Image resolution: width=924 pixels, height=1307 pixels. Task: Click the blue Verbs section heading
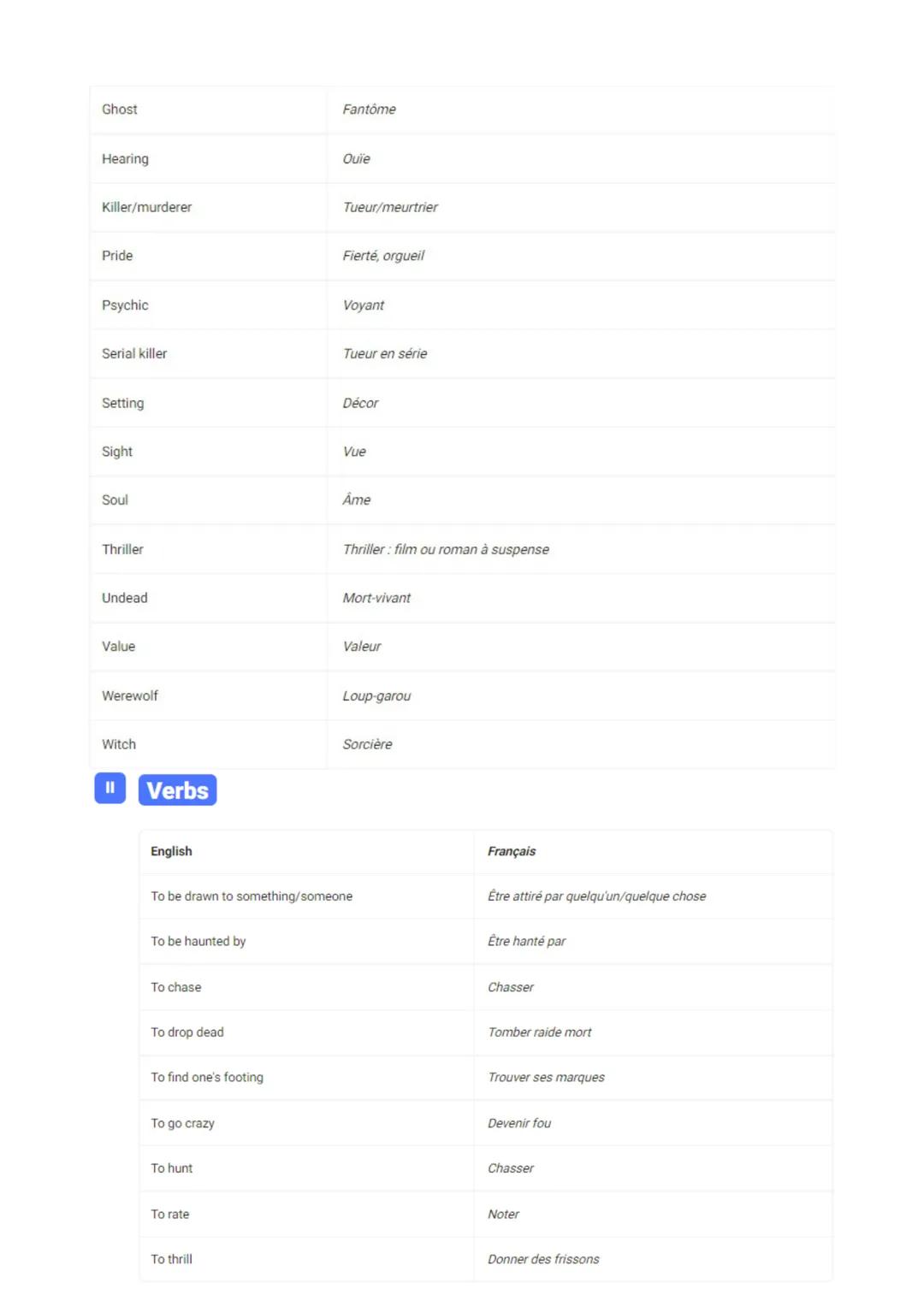177,790
